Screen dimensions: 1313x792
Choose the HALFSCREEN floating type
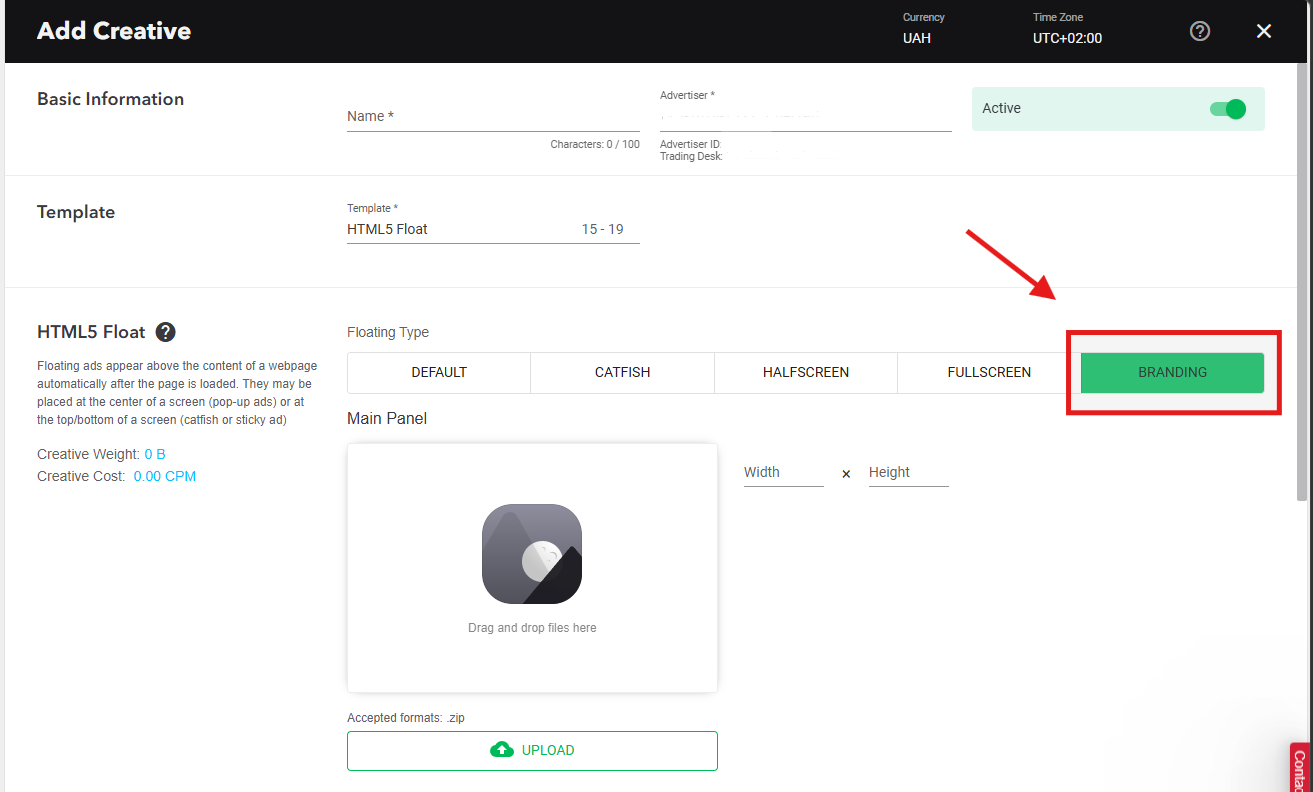pyautogui.click(x=805, y=372)
